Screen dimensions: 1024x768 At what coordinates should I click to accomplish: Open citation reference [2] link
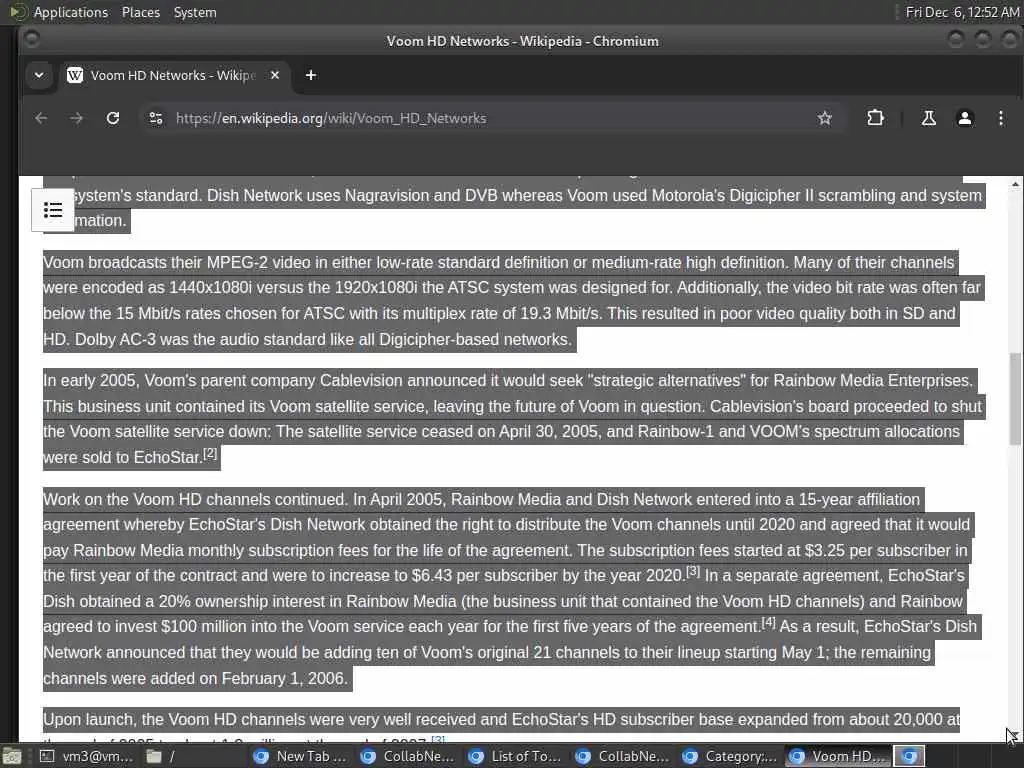(x=210, y=453)
